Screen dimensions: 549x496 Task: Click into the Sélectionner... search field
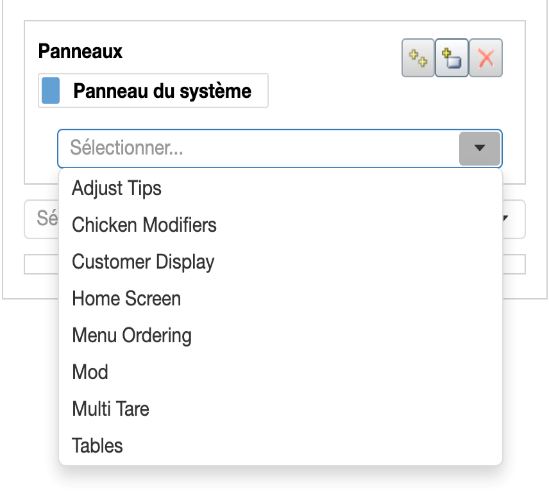click(259, 148)
